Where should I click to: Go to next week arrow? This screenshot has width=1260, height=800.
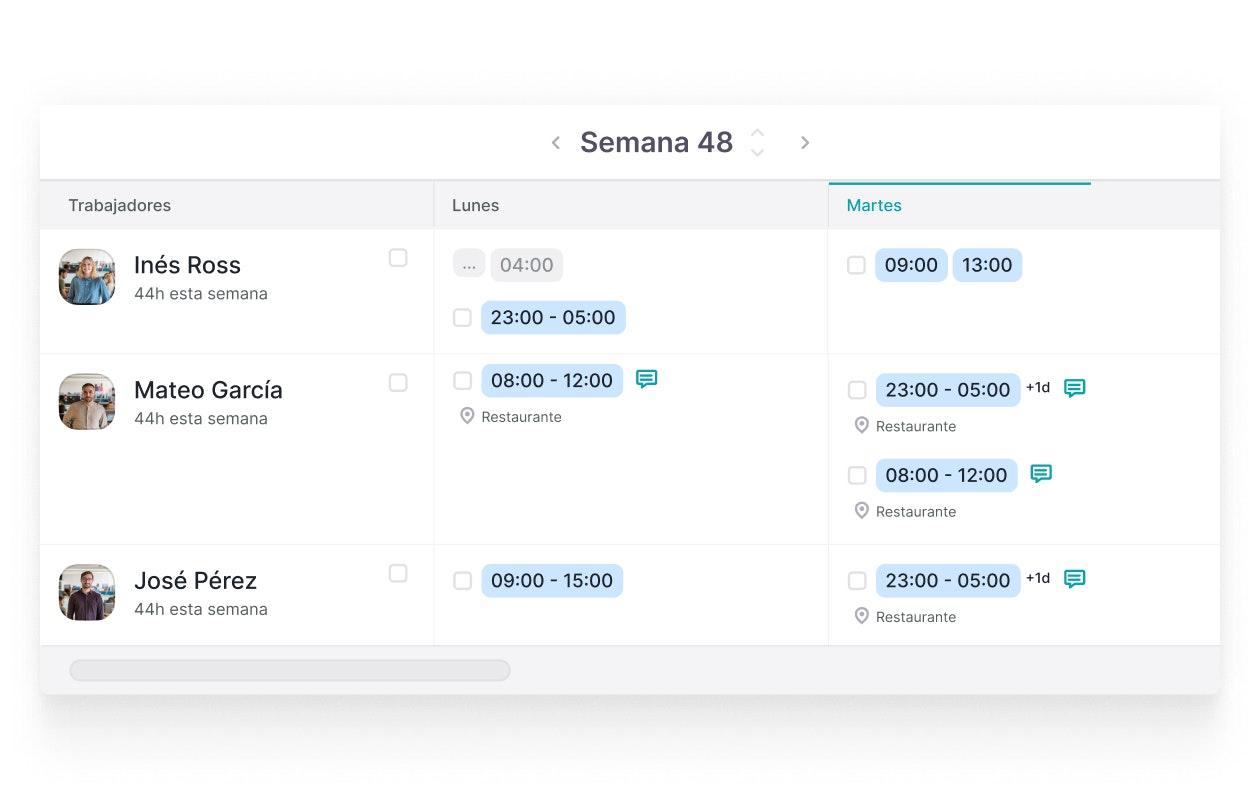coord(804,143)
